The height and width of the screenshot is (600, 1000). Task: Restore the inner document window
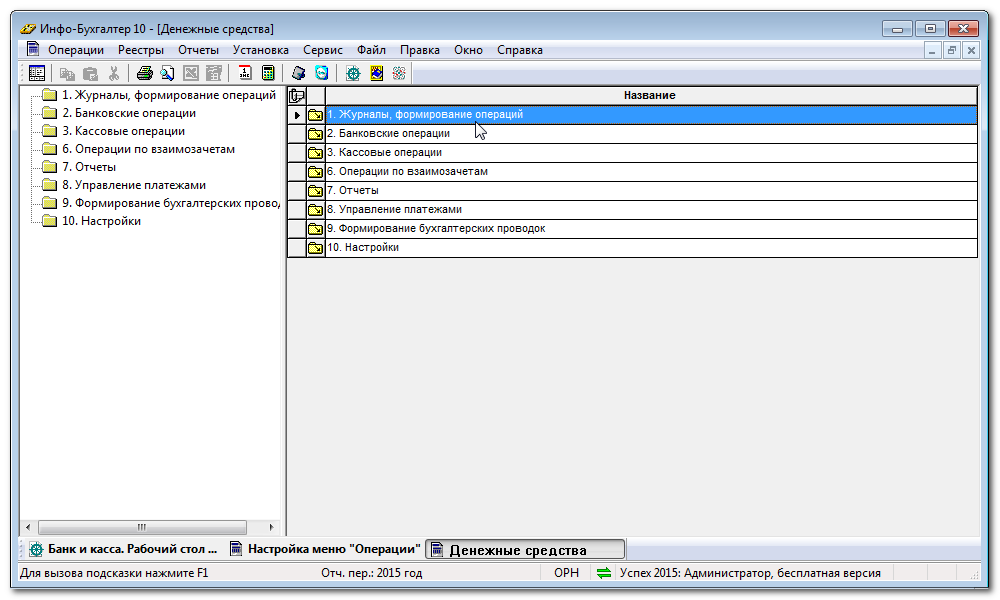pyautogui.click(x=952, y=50)
